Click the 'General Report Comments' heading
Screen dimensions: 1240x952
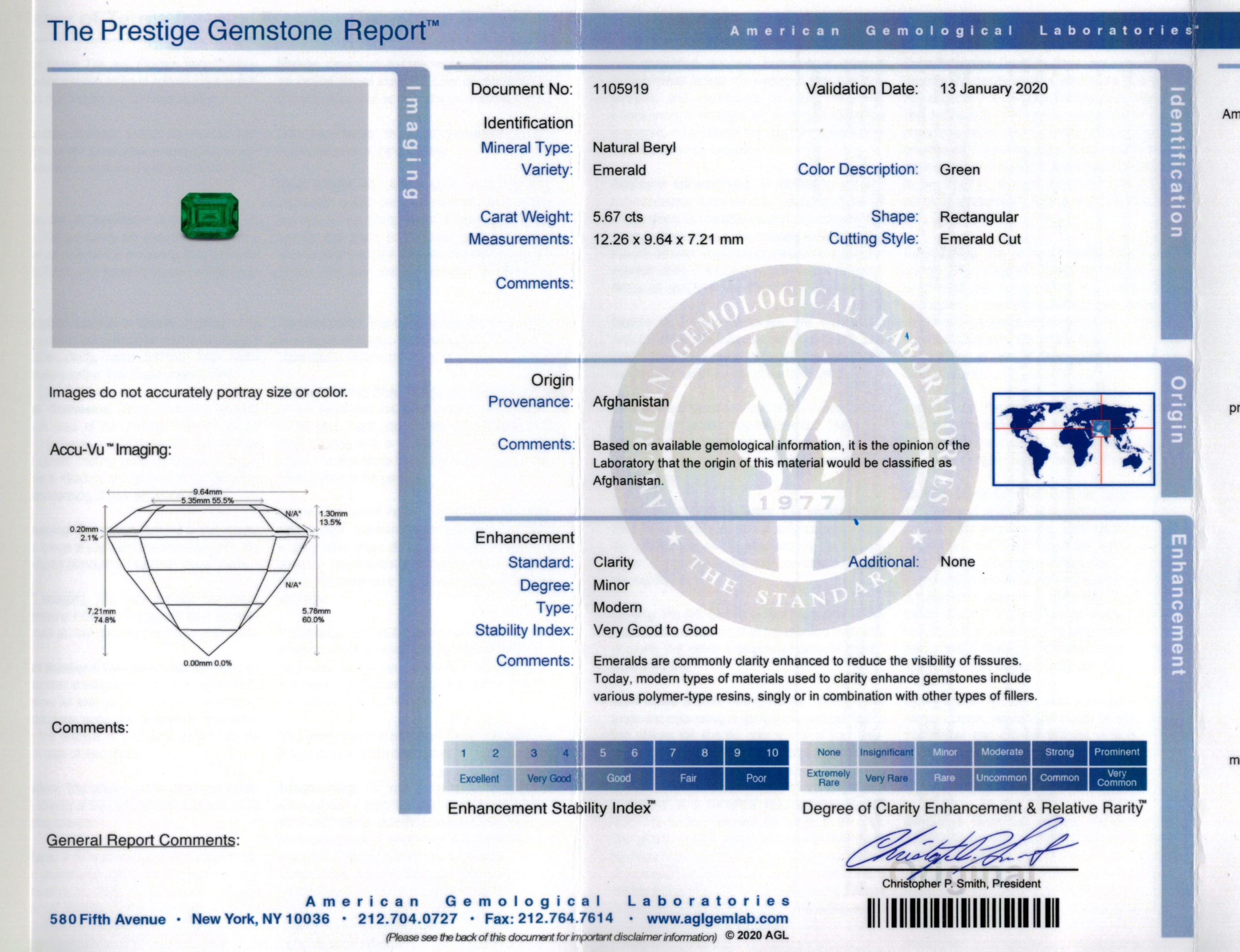point(143,841)
